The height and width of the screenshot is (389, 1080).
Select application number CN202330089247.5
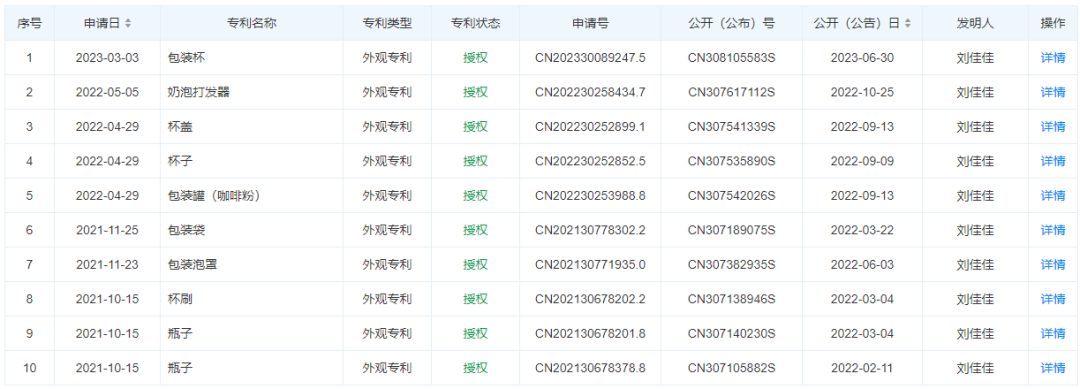[x=590, y=58]
